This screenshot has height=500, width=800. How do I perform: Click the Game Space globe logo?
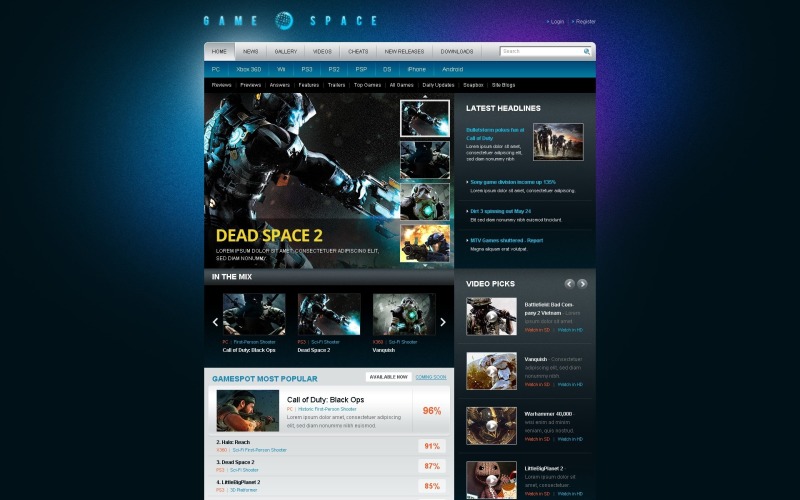coord(285,20)
